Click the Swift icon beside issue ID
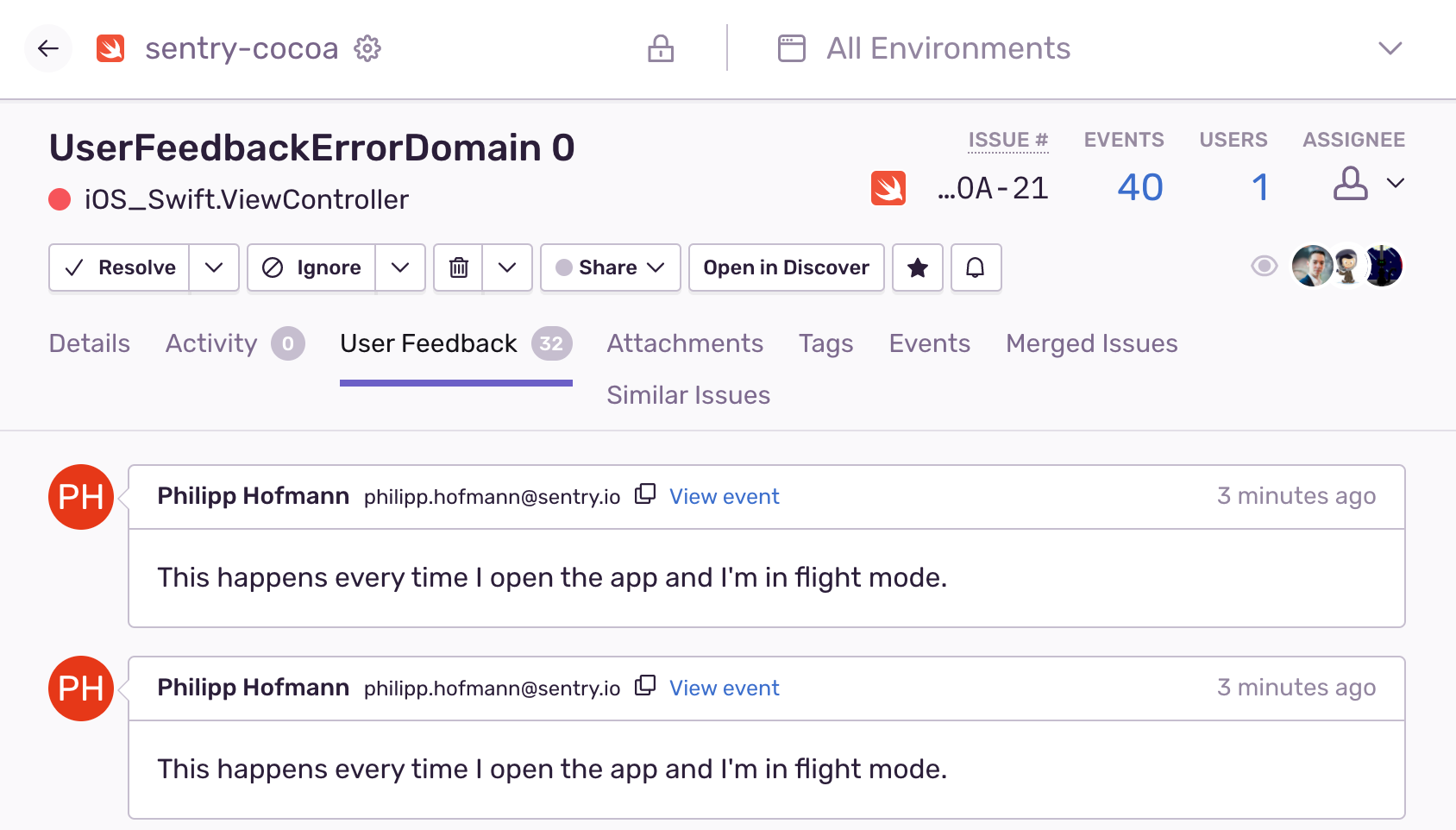1456x830 pixels. tap(888, 188)
